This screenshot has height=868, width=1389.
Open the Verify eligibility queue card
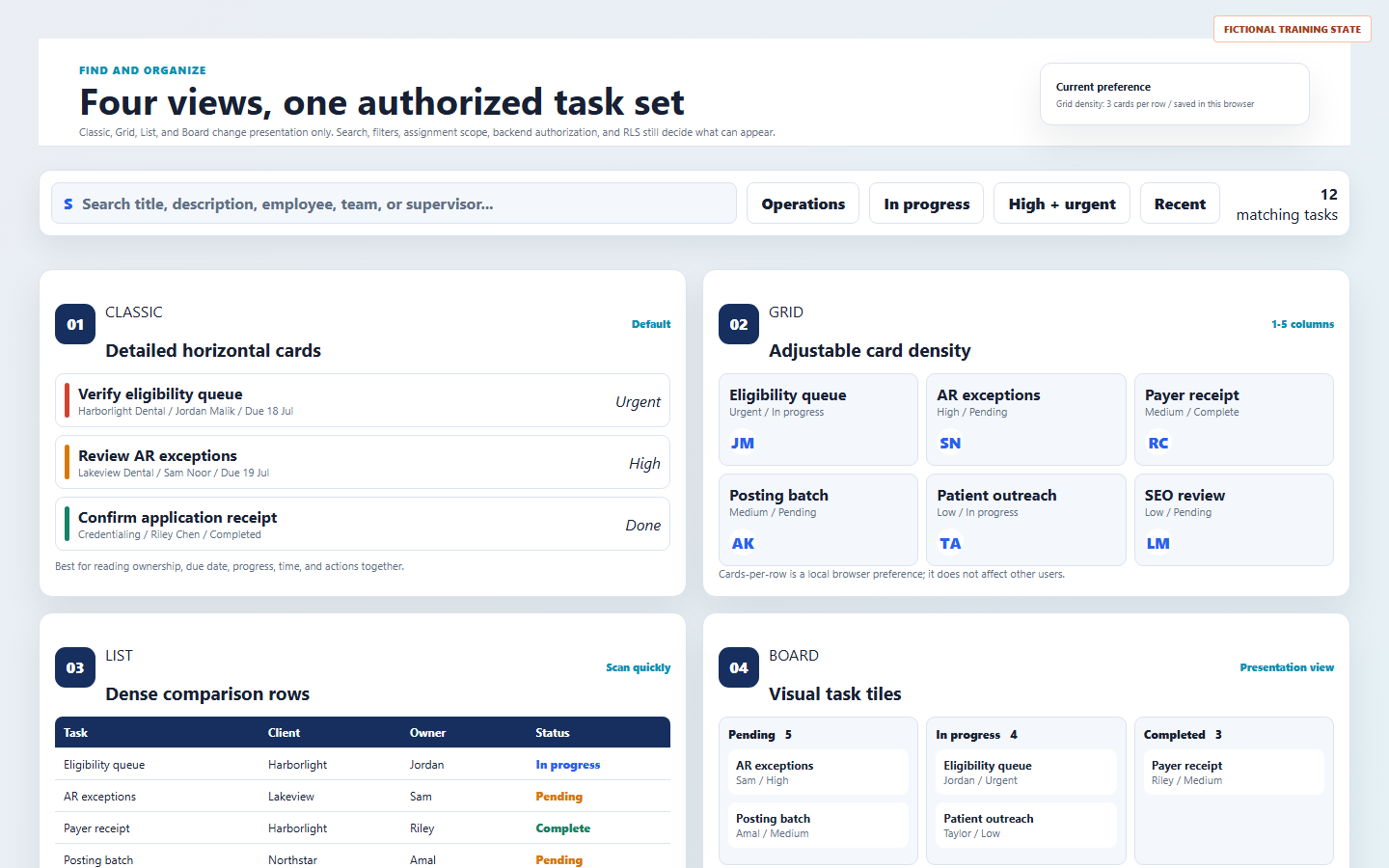point(363,400)
